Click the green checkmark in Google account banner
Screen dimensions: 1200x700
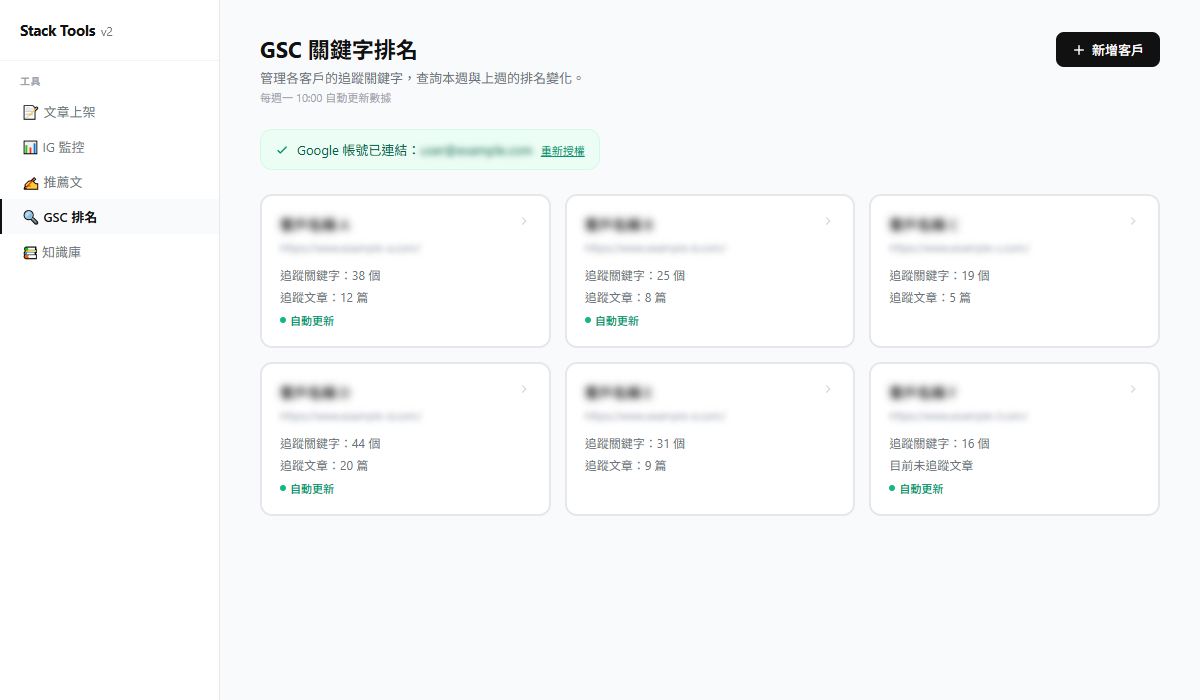(282, 150)
